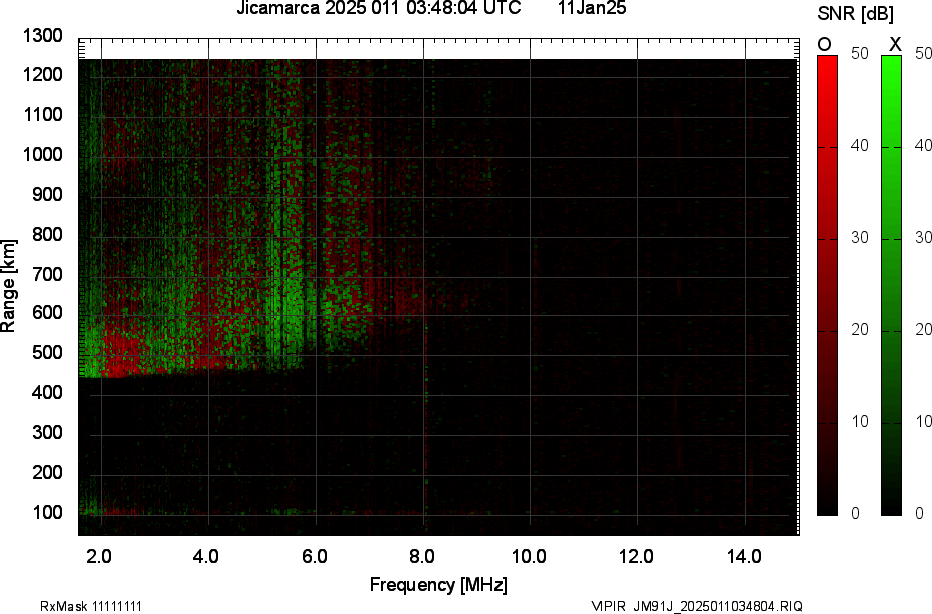Click the 'X' label above the green colorbar
The height and width of the screenshot is (614, 932).
895,44
